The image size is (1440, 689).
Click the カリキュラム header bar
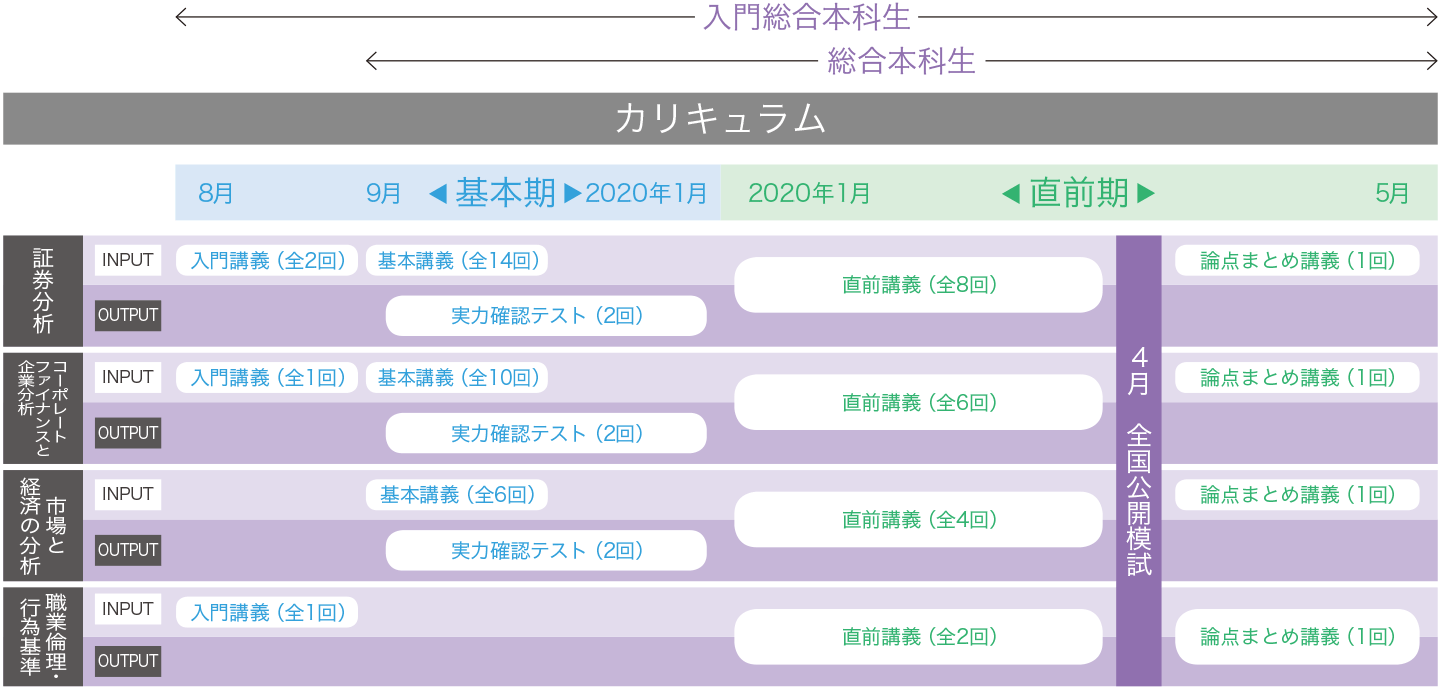[x=720, y=119]
